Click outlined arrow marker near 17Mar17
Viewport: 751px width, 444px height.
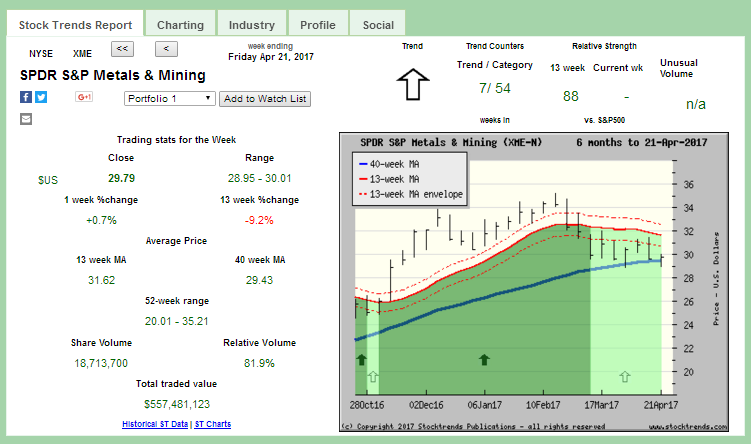[625, 376]
